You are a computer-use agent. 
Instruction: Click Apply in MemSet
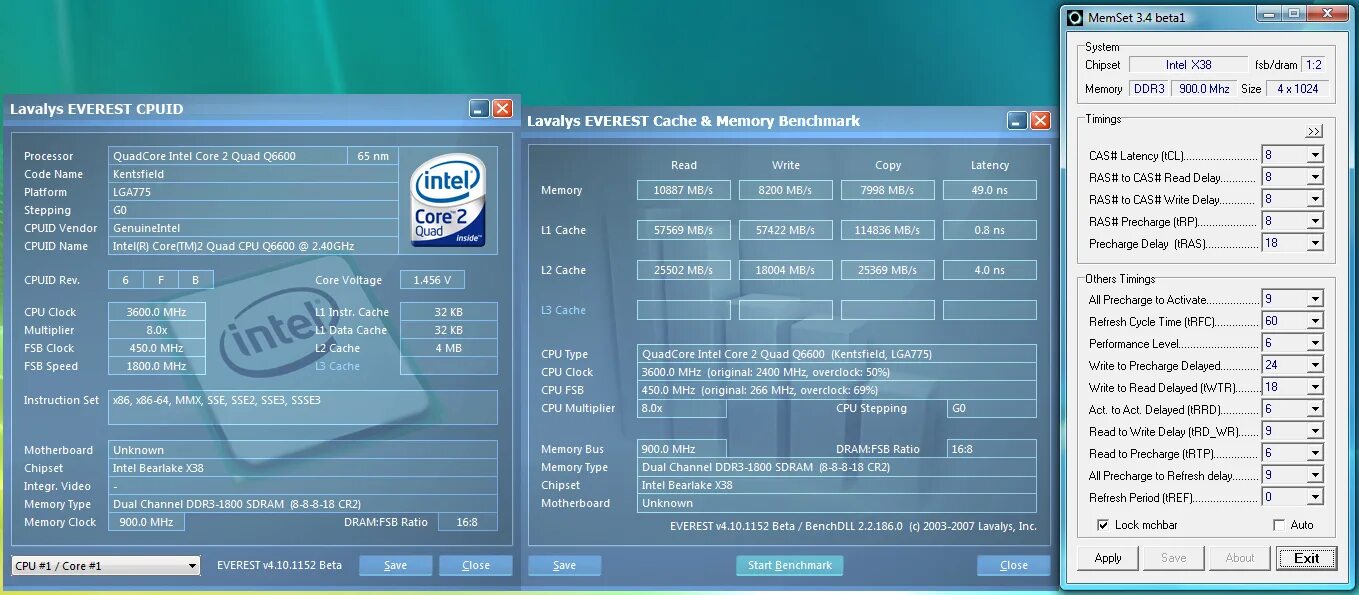(x=1108, y=558)
